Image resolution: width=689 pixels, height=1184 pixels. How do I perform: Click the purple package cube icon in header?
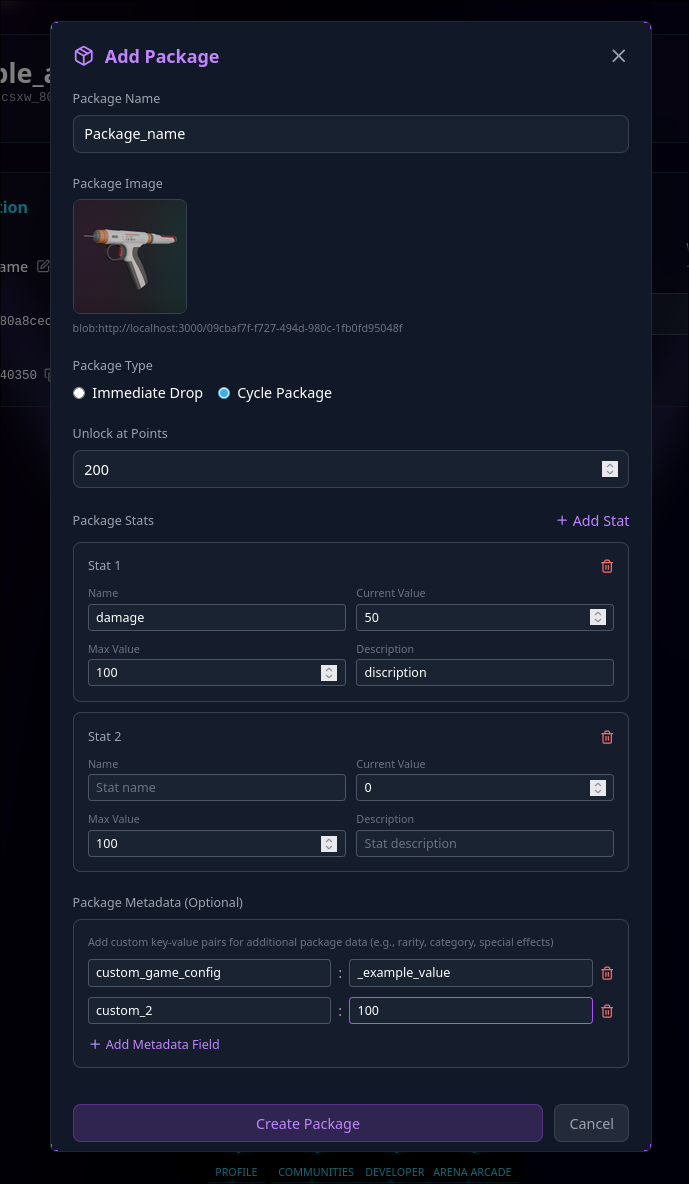pyautogui.click(x=84, y=56)
